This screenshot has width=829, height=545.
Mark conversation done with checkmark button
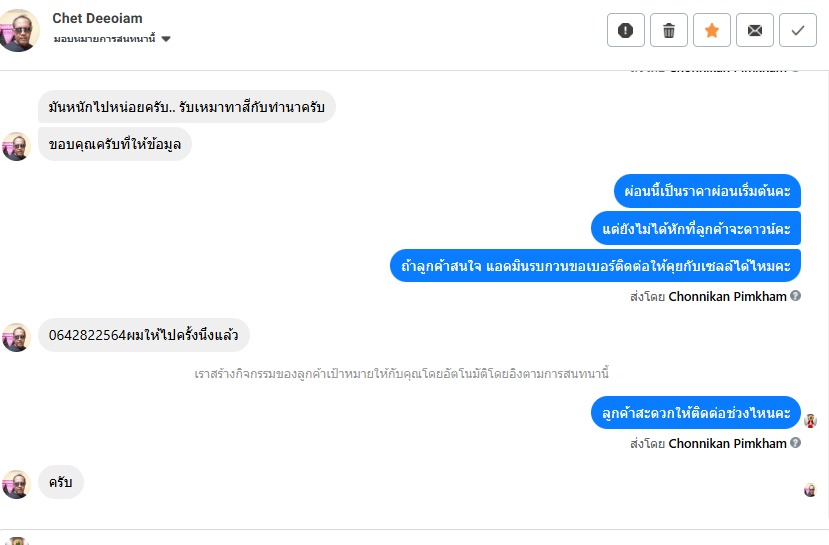click(x=798, y=31)
